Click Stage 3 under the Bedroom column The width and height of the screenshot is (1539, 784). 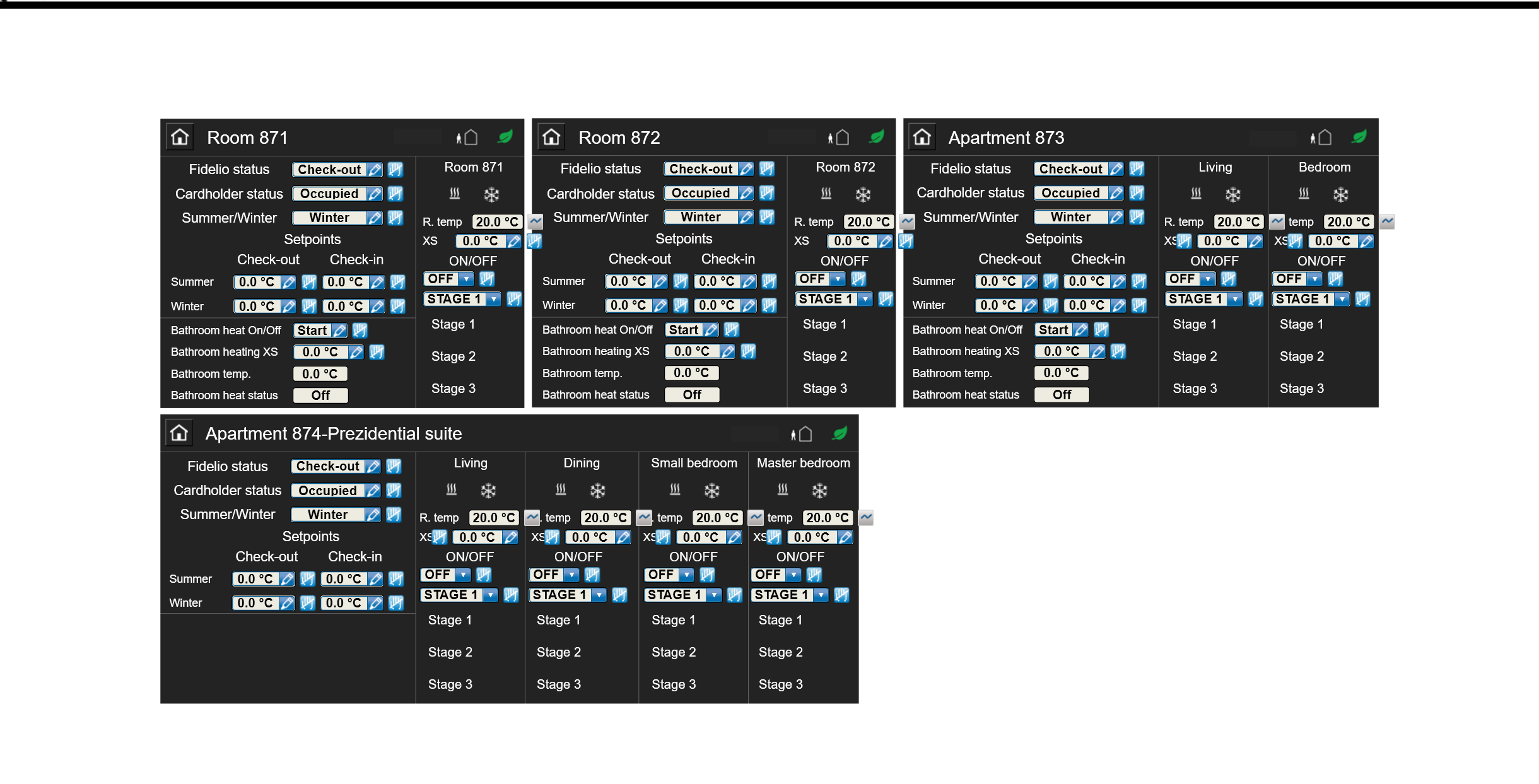[1301, 389]
